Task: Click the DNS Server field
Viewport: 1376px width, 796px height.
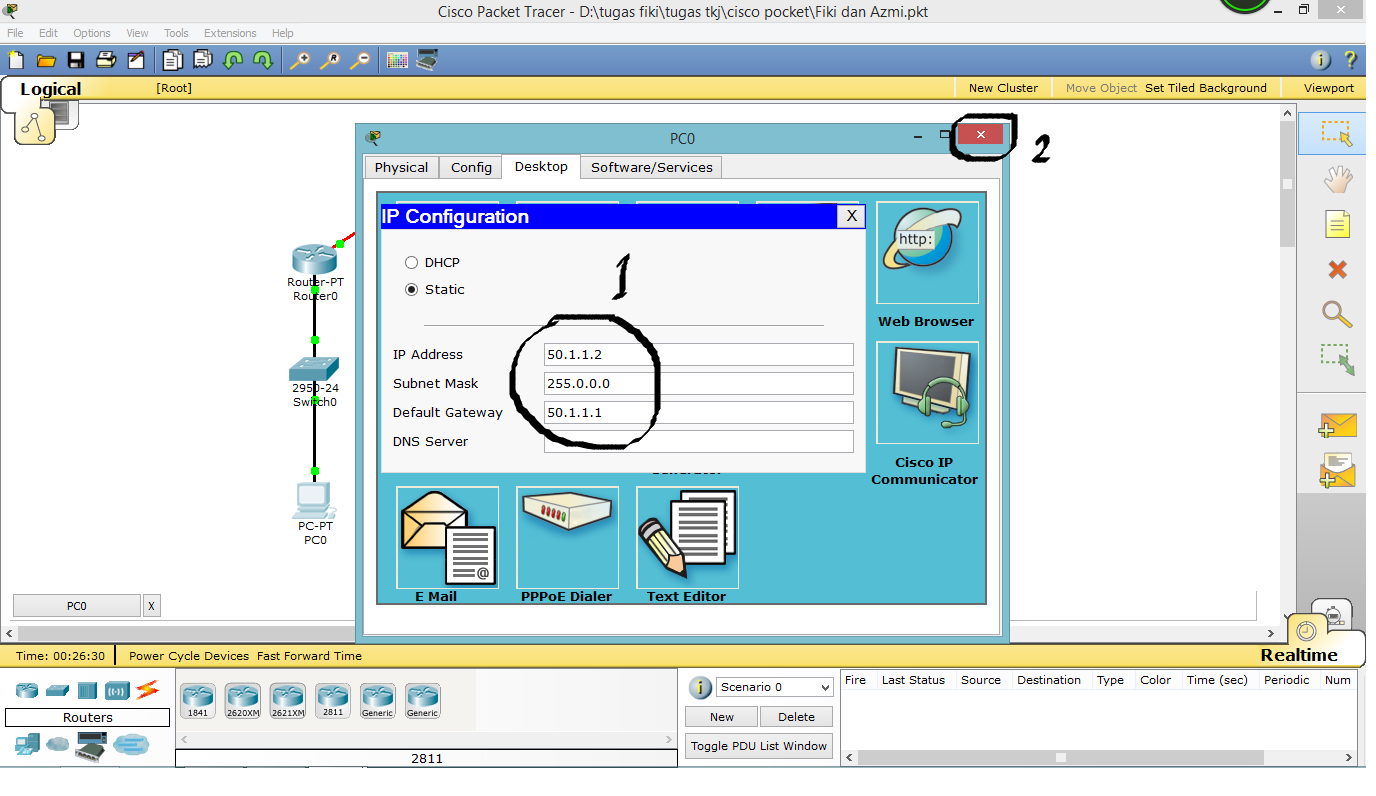Action: click(699, 442)
